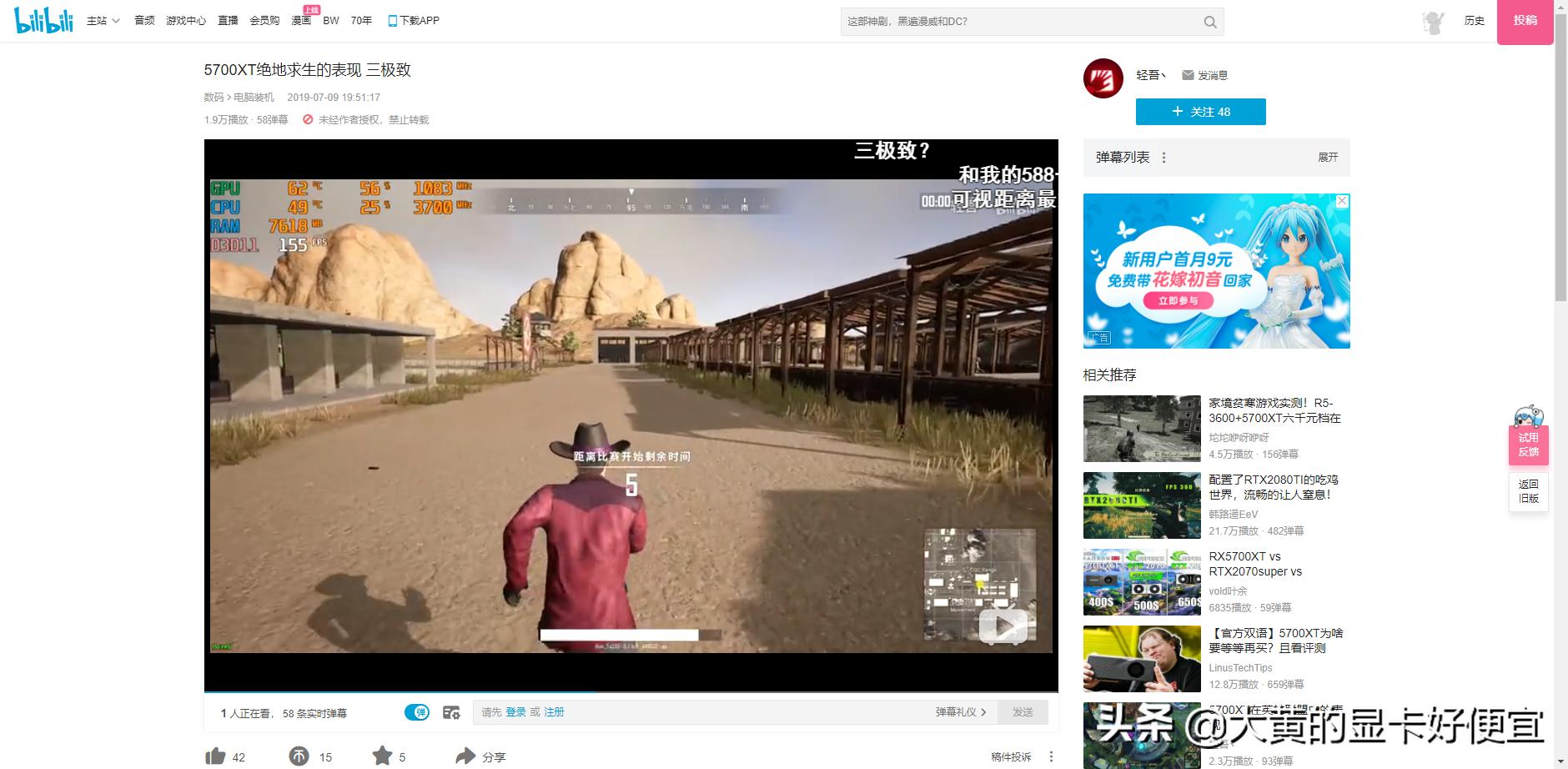Viewport: 1568px width, 769px height.
Task: Click the 发消息 envelope icon
Action: point(1188,75)
